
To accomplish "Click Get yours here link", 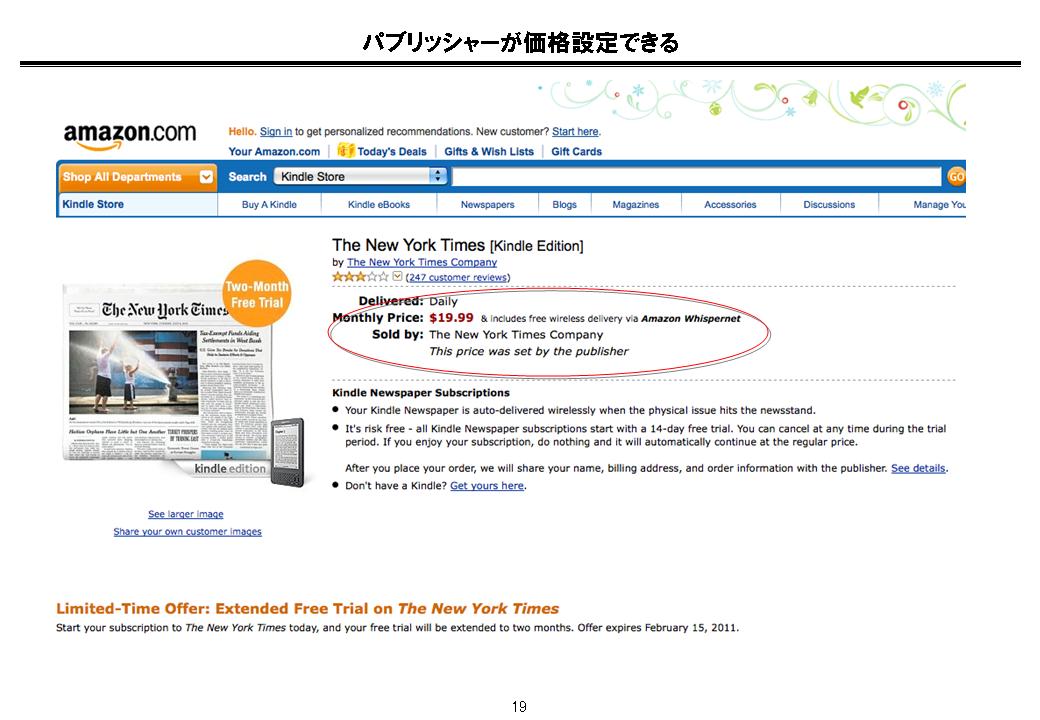I will pyautogui.click(x=487, y=486).
